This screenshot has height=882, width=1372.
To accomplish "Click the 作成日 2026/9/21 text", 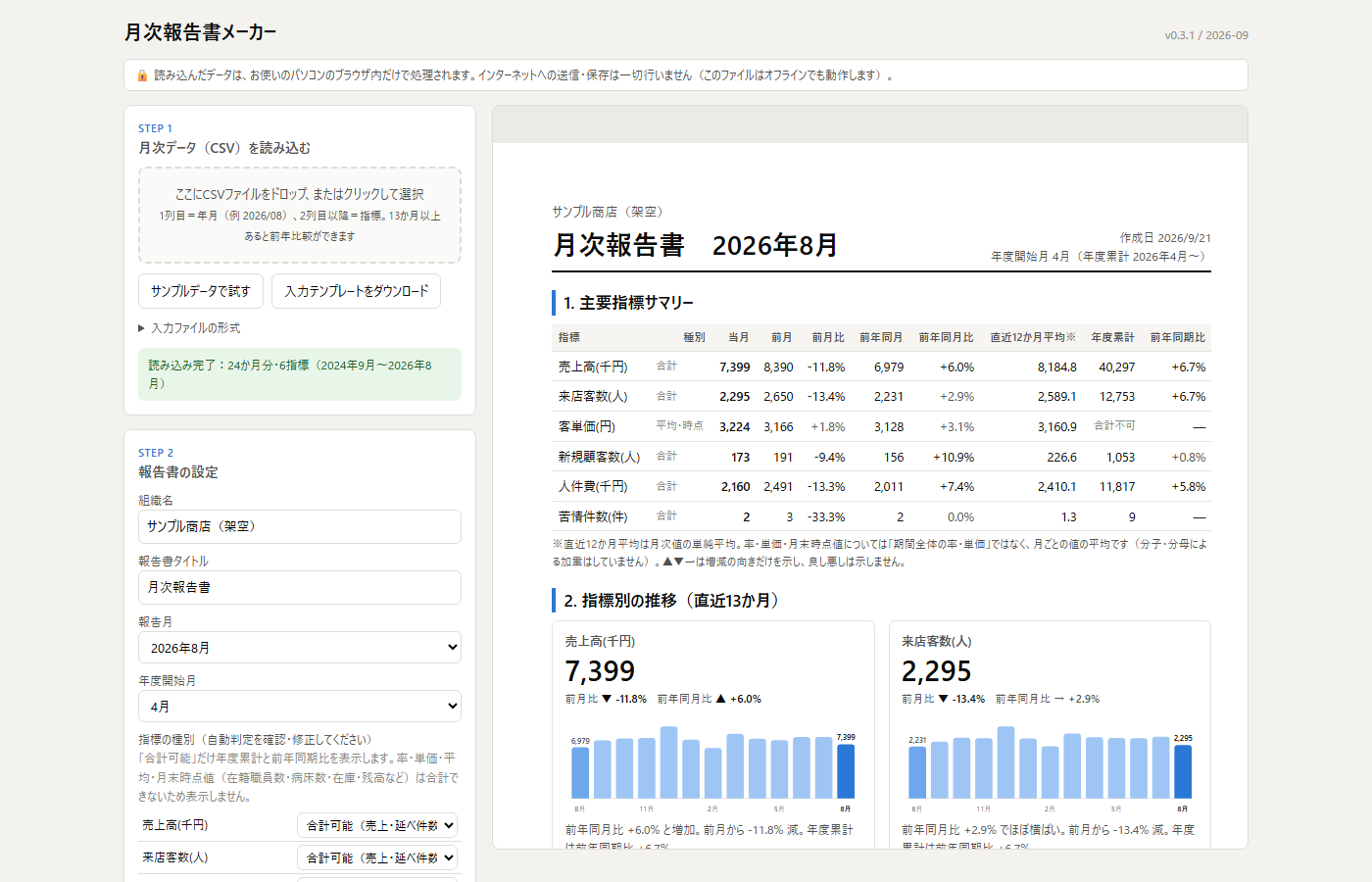I will point(1165,238).
